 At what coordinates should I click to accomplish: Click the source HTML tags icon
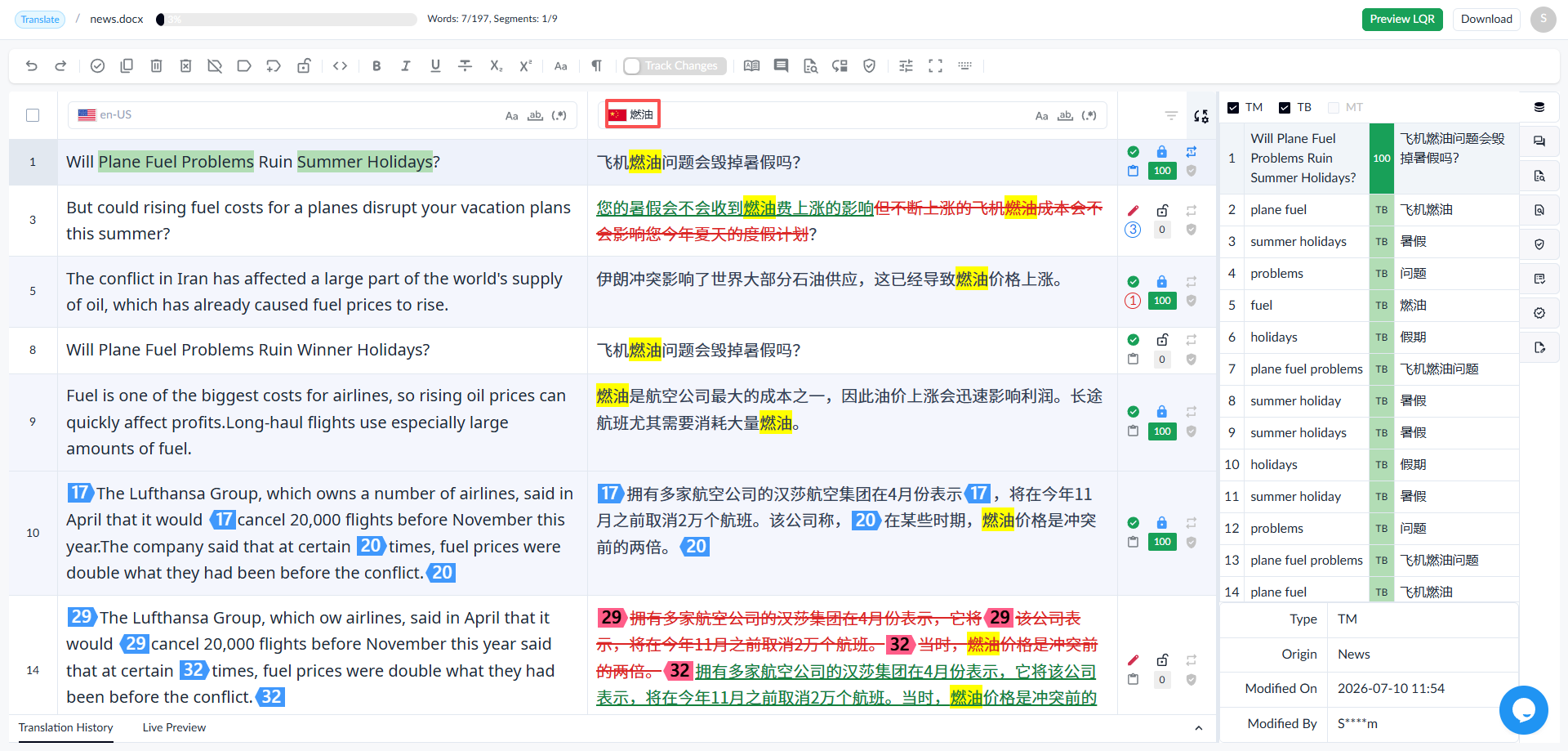341,66
